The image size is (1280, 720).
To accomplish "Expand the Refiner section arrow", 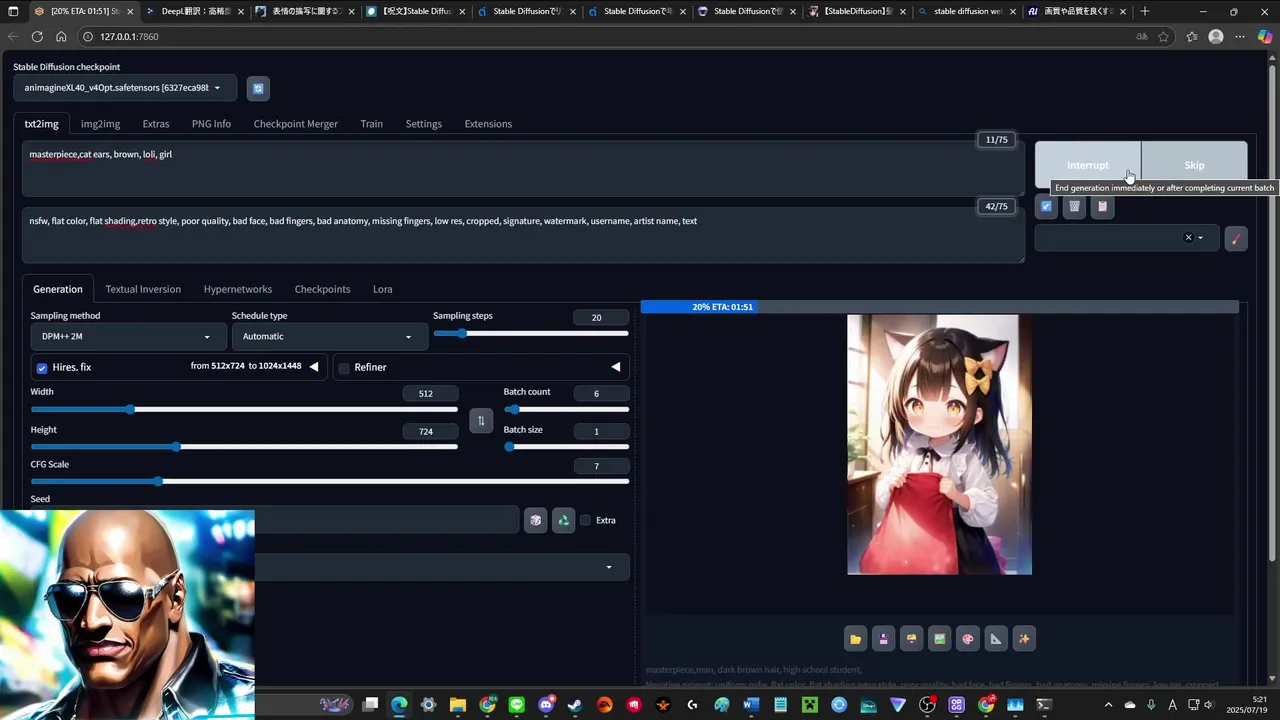I will pos(615,367).
